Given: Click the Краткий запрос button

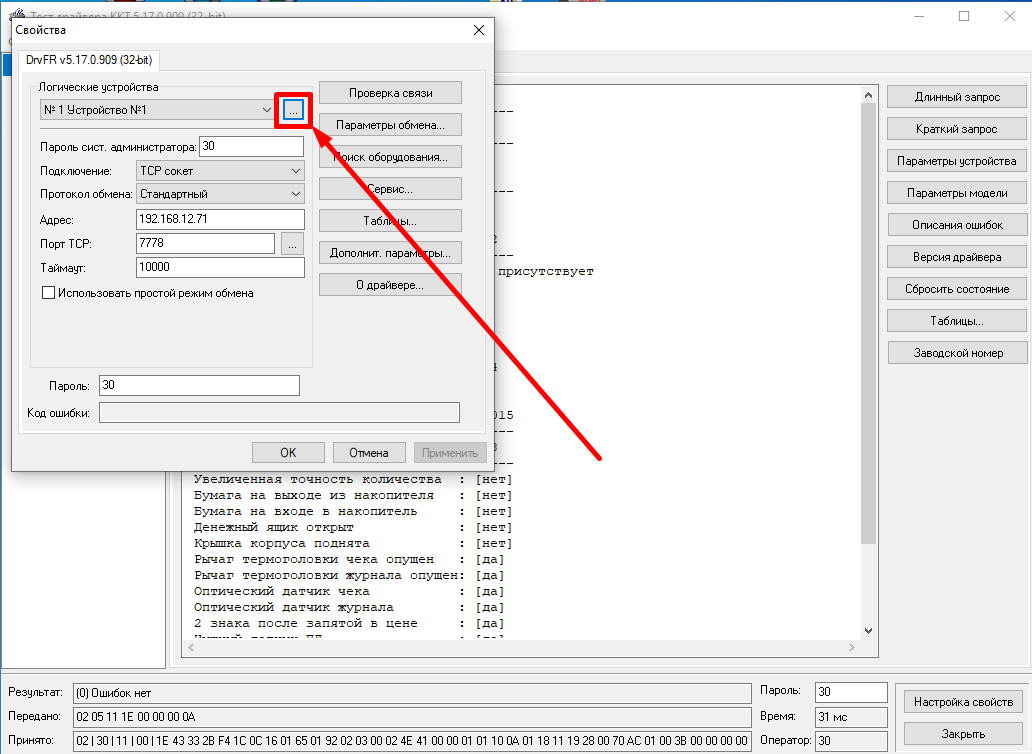Looking at the screenshot, I should pyautogui.click(x=957, y=129).
